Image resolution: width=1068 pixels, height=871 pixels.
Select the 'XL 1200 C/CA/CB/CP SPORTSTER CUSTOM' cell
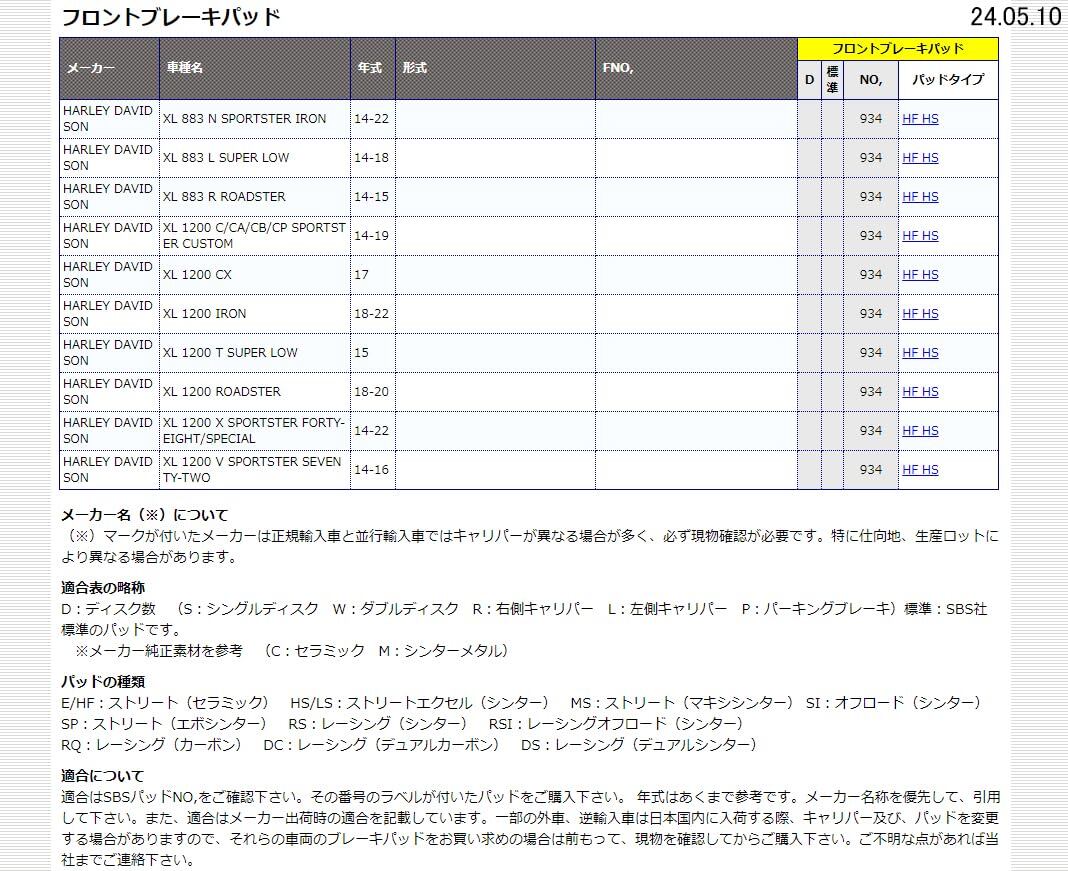tap(255, 236)
